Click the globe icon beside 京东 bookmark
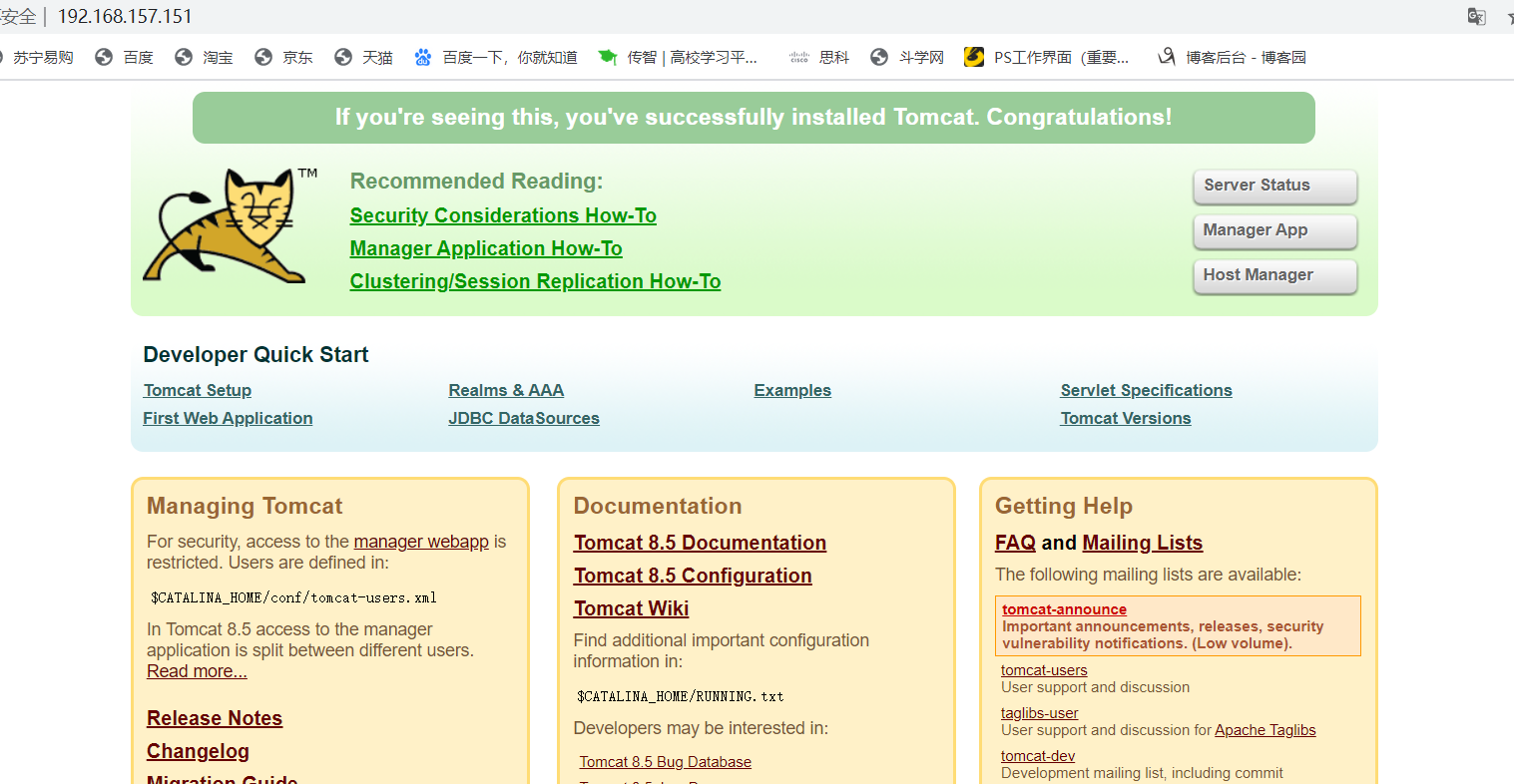 pos(263,58)
